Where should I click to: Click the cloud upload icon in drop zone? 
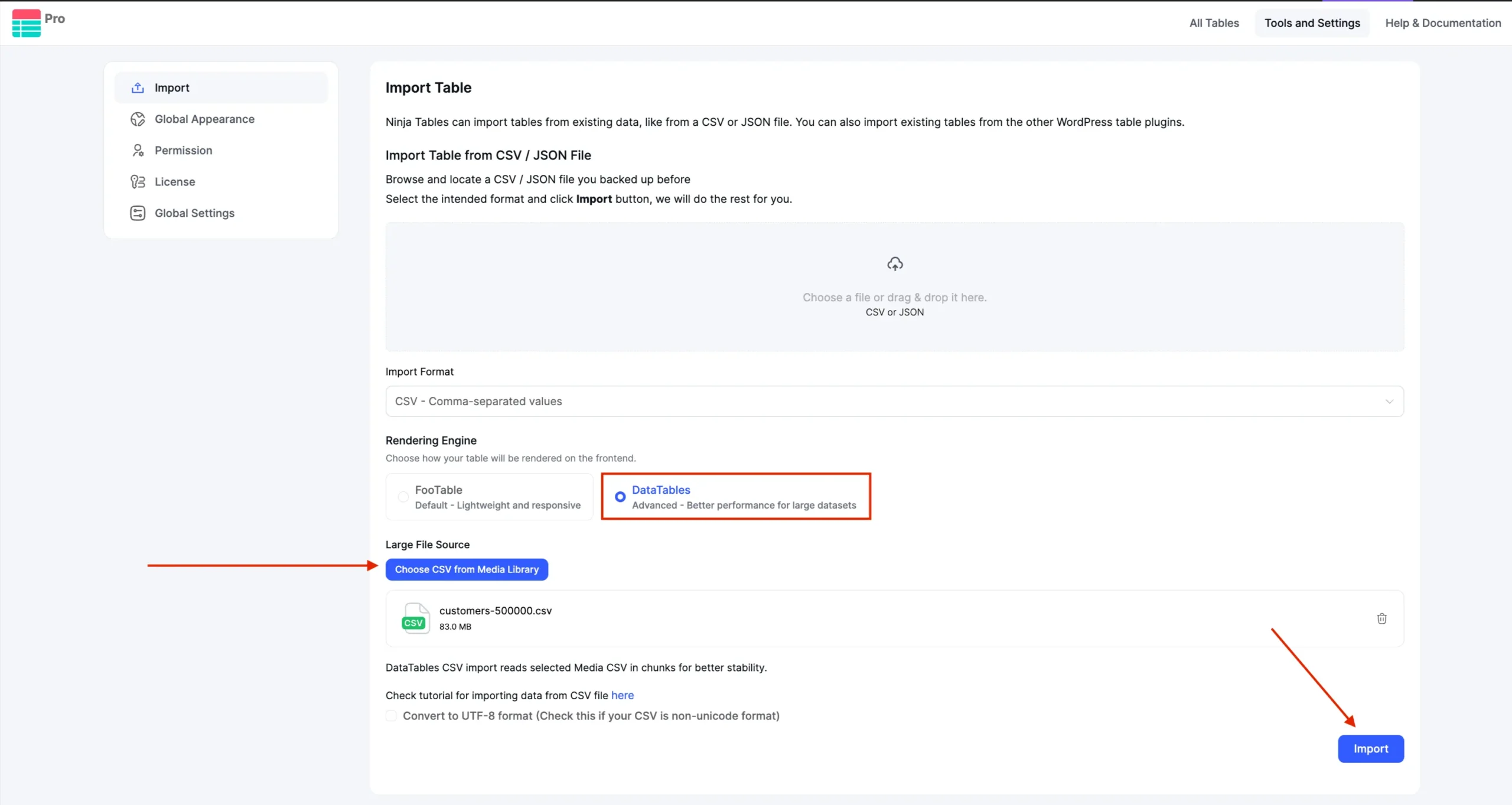point(894,263)
